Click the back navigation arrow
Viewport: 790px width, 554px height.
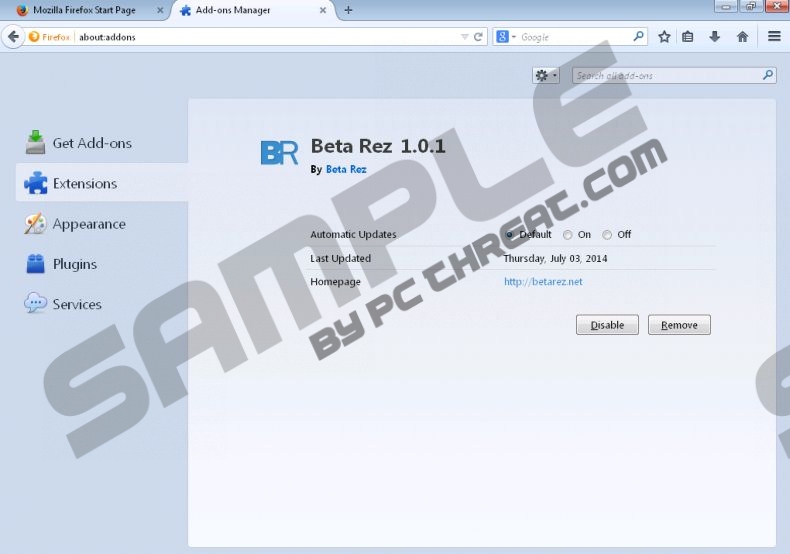14,37
